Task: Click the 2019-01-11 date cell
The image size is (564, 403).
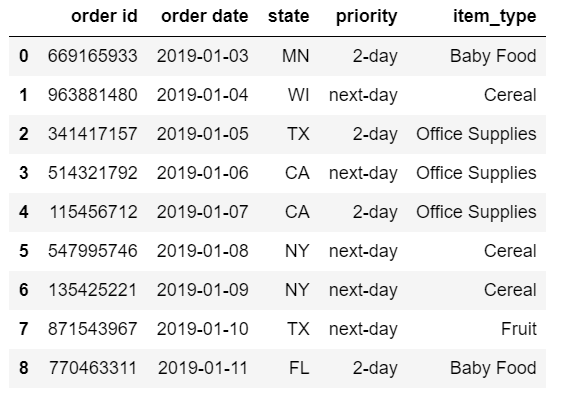Action: click(x=203, y=368)
